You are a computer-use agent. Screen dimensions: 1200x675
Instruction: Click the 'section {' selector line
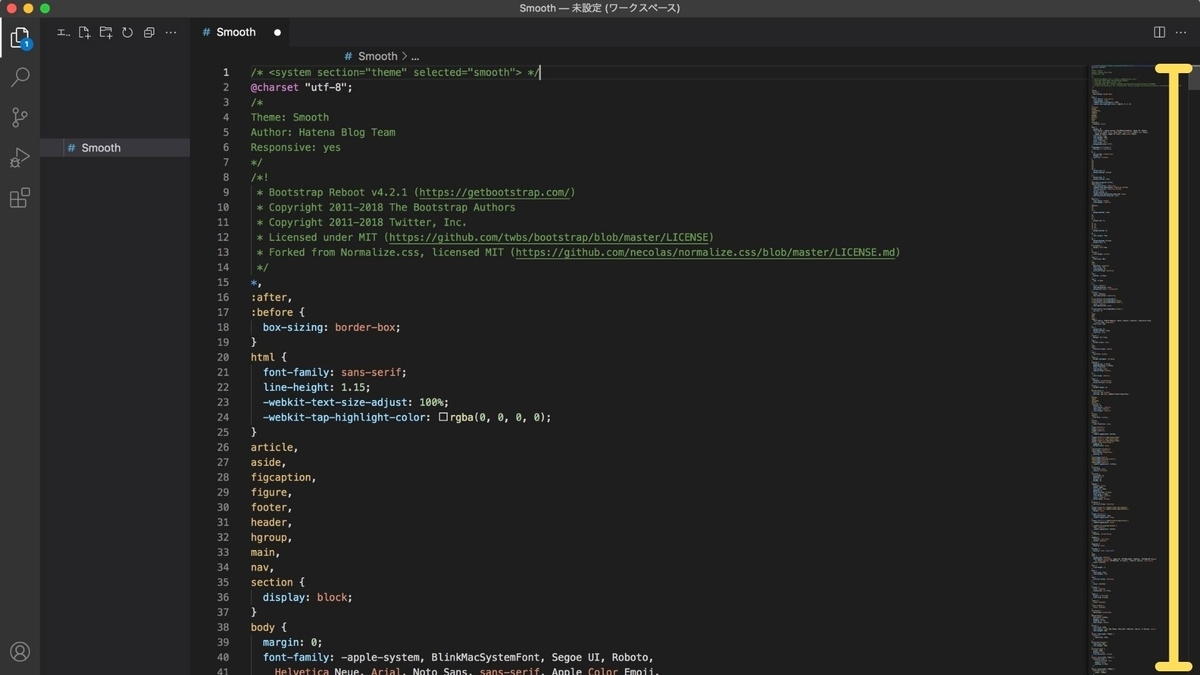[277, 582]
